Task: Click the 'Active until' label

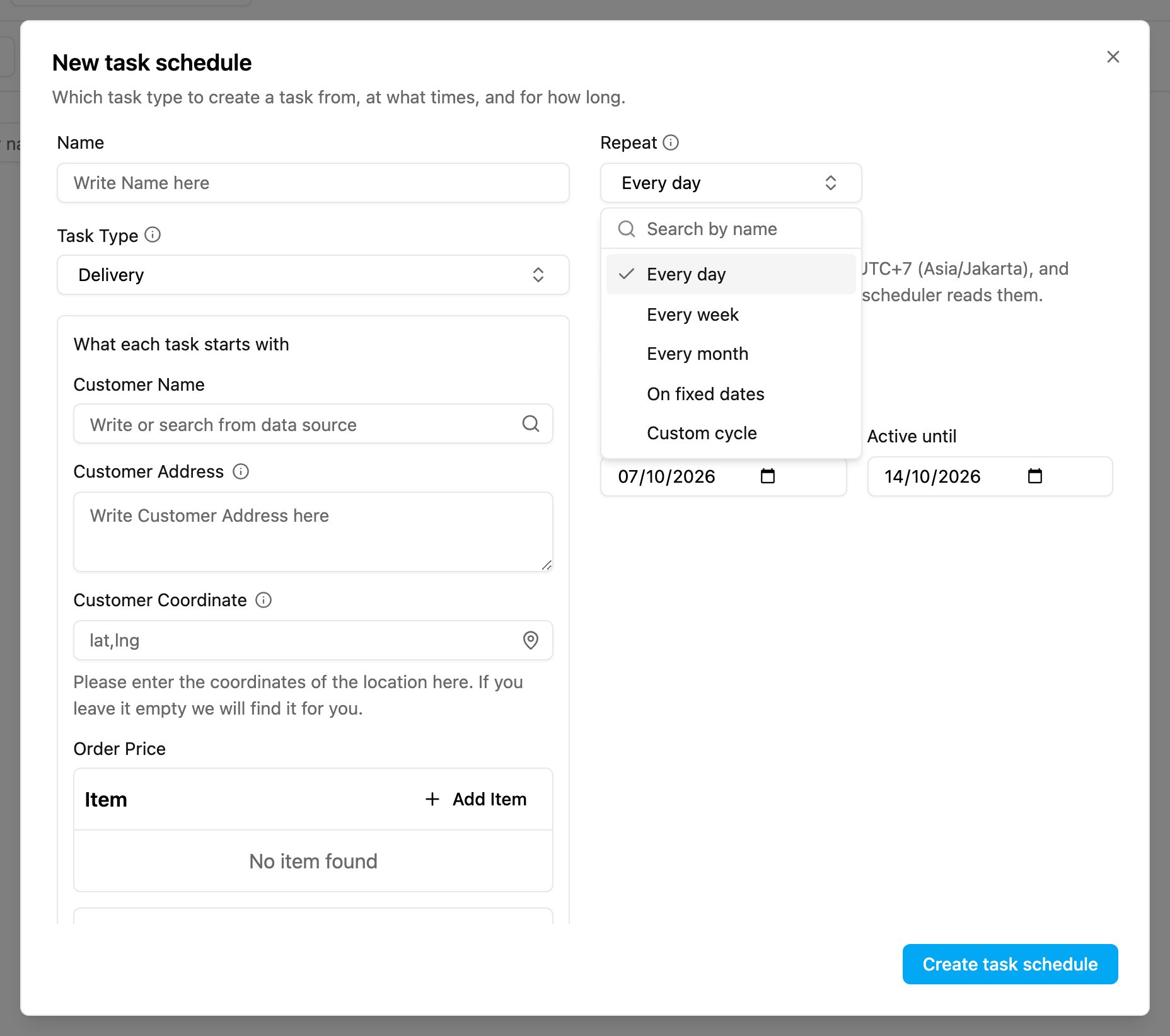Action: point(912,436)
